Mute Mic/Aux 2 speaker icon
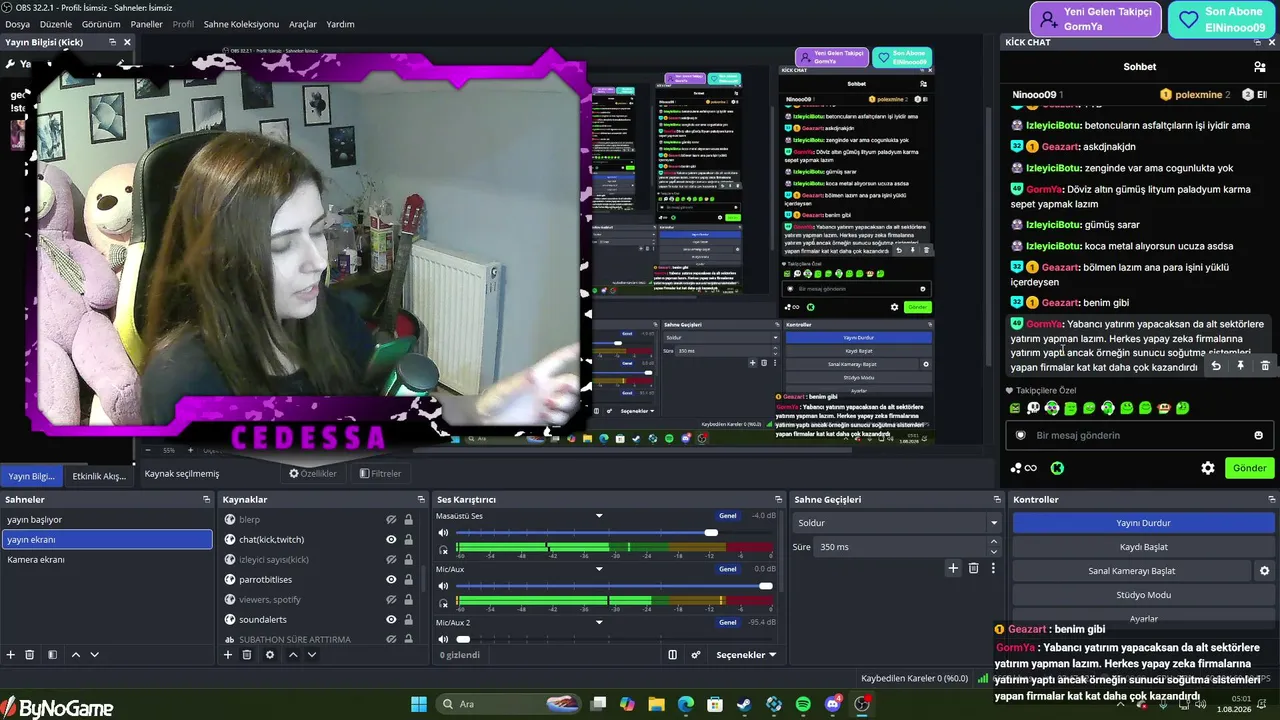This screenshot has width=1280, height=720. pos(443,639)
